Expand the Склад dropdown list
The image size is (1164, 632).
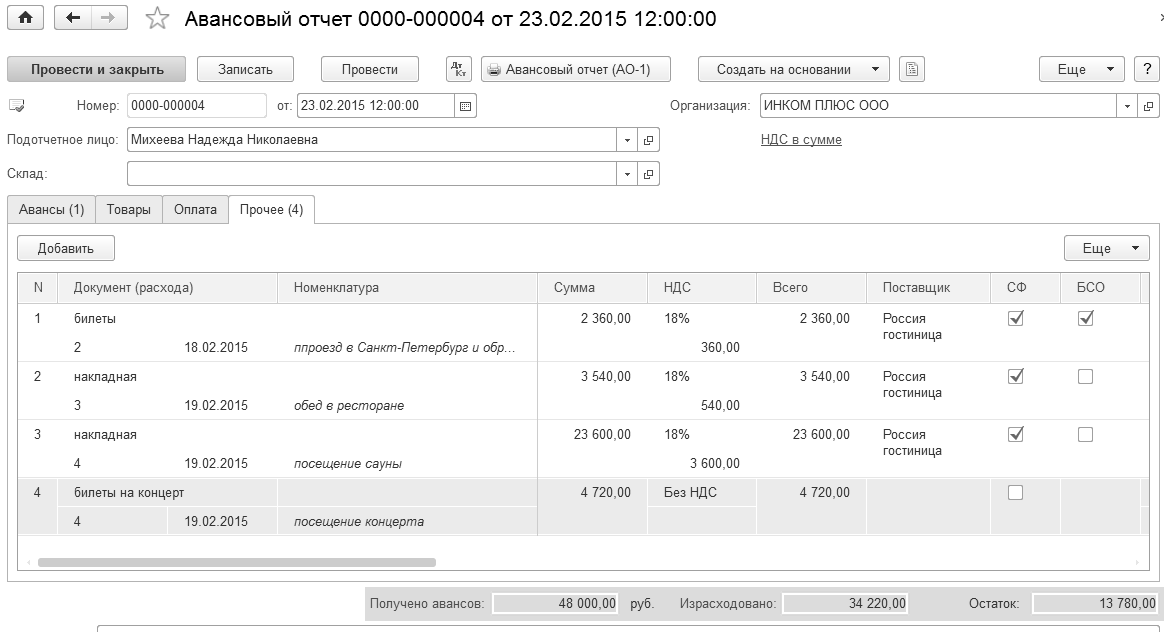627,174
